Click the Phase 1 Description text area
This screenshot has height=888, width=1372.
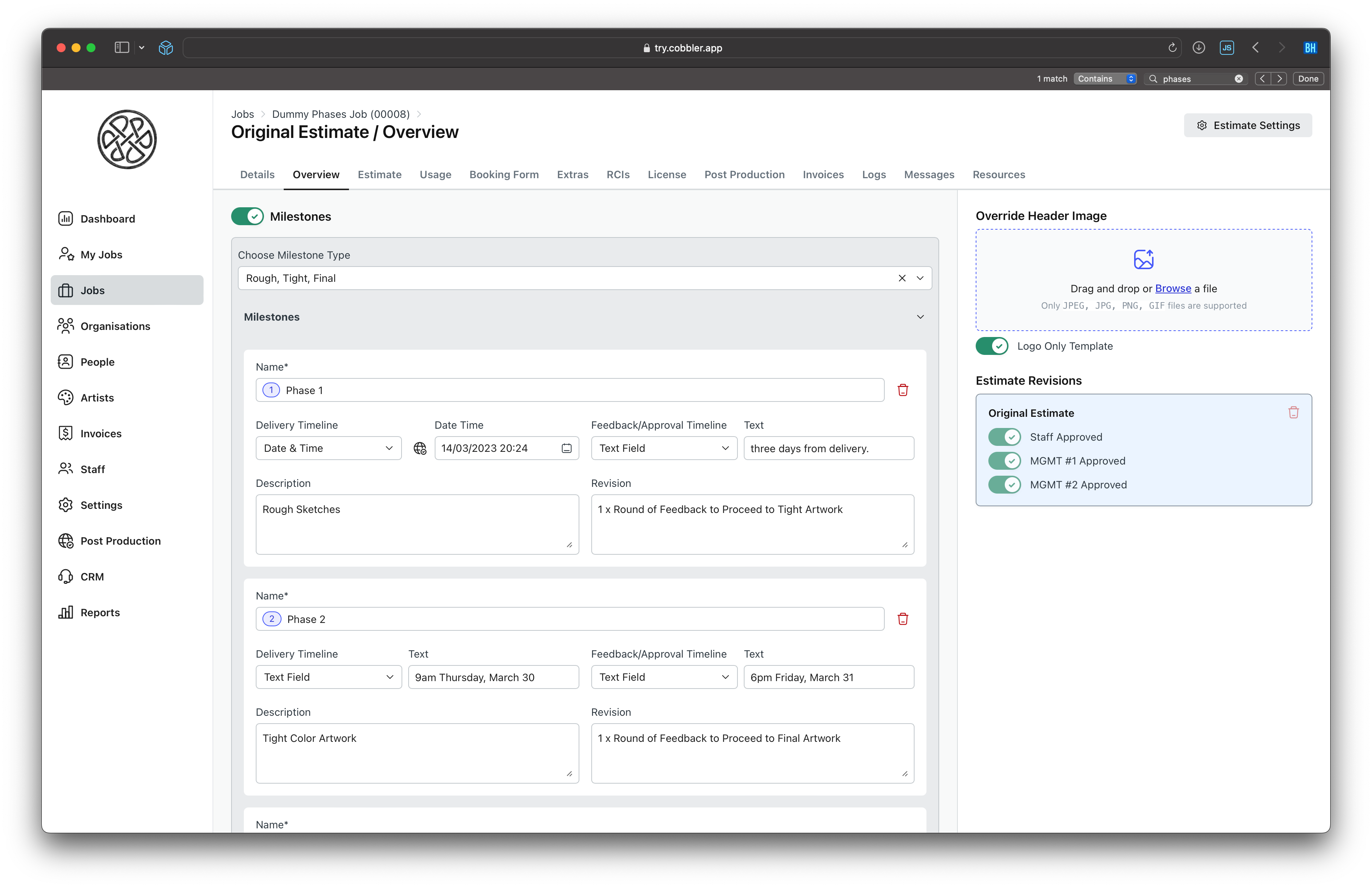click(417, 525)
